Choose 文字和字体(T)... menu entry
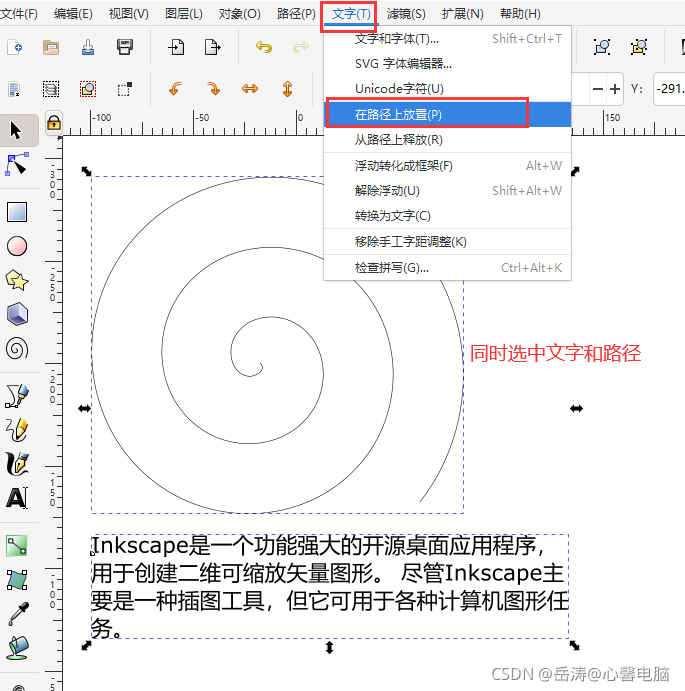685x691 pixels. click(x=447, y=39)
